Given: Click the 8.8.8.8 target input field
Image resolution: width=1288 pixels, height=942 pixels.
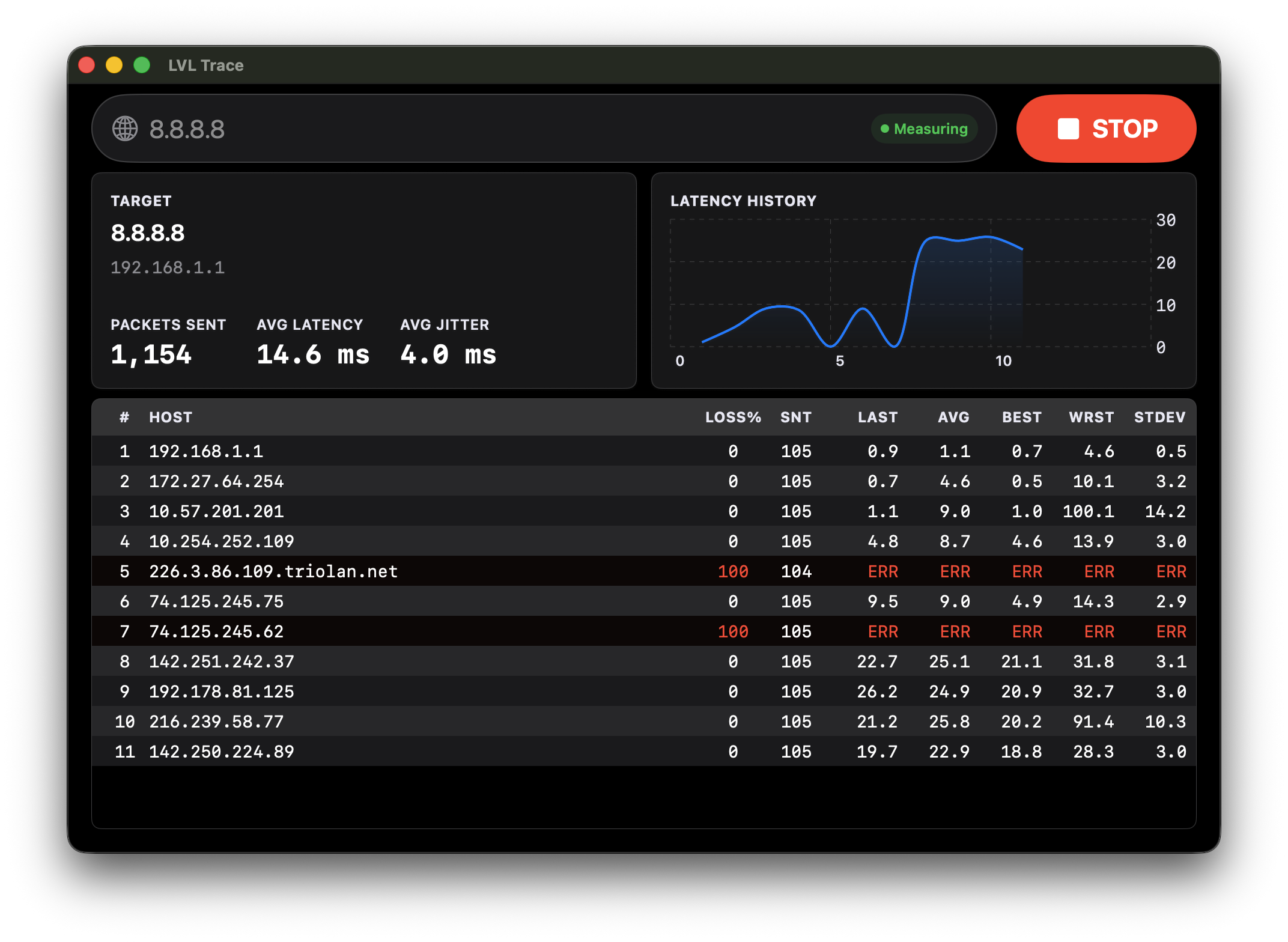Looking at the screenshot, I should (x=544, y=129).
